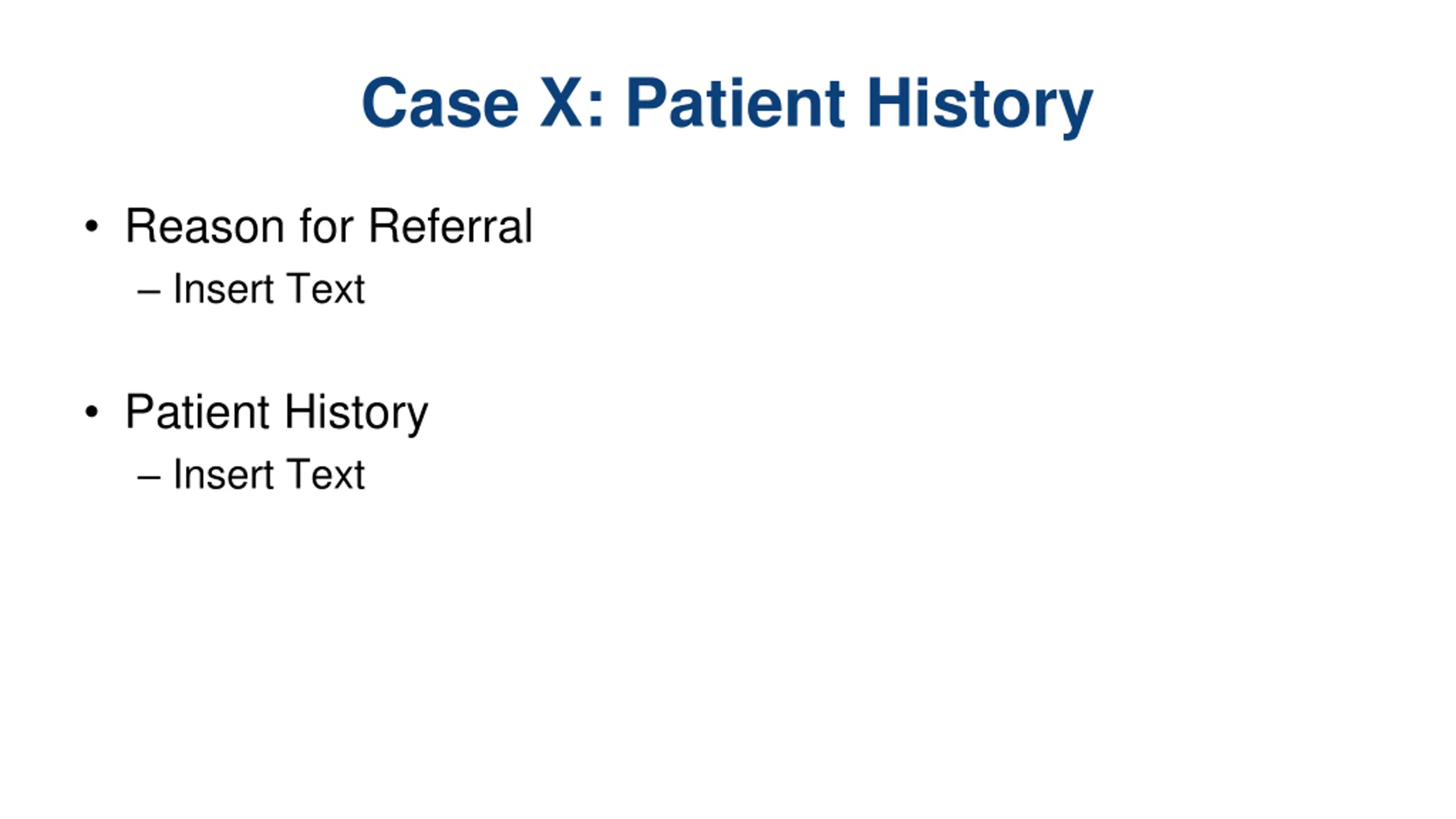Click the word 'Reason' in first bullet
This screenshot has height=819, width=1456.
[204, 226]
